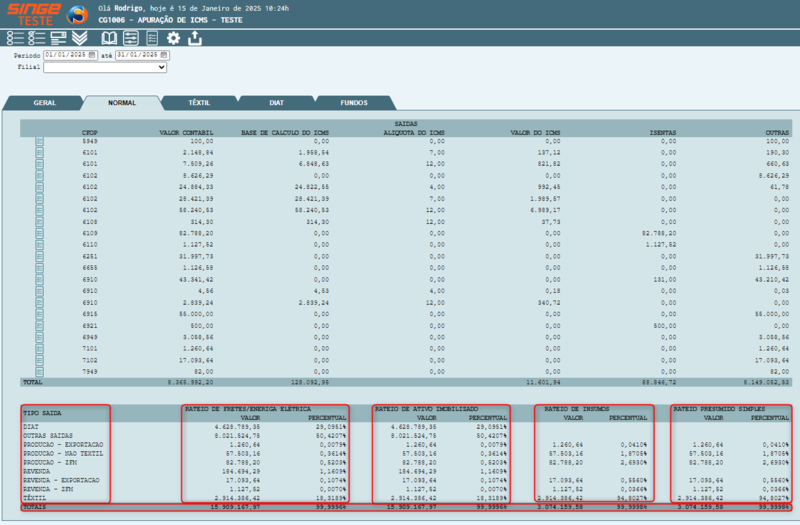Click the period start date field
This screenshot has height=525, width=800.
pos(66,55)
